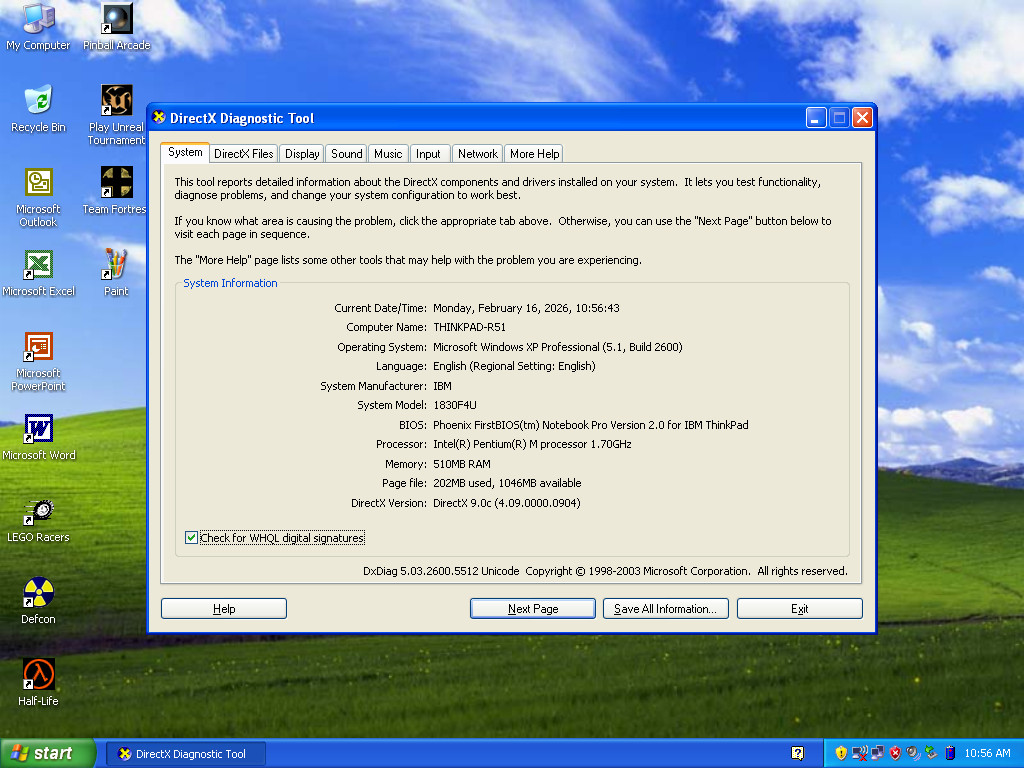Open the Pinball Arcade shortcut
This screenshot has width=1024, height=768.
coord(116,27)
